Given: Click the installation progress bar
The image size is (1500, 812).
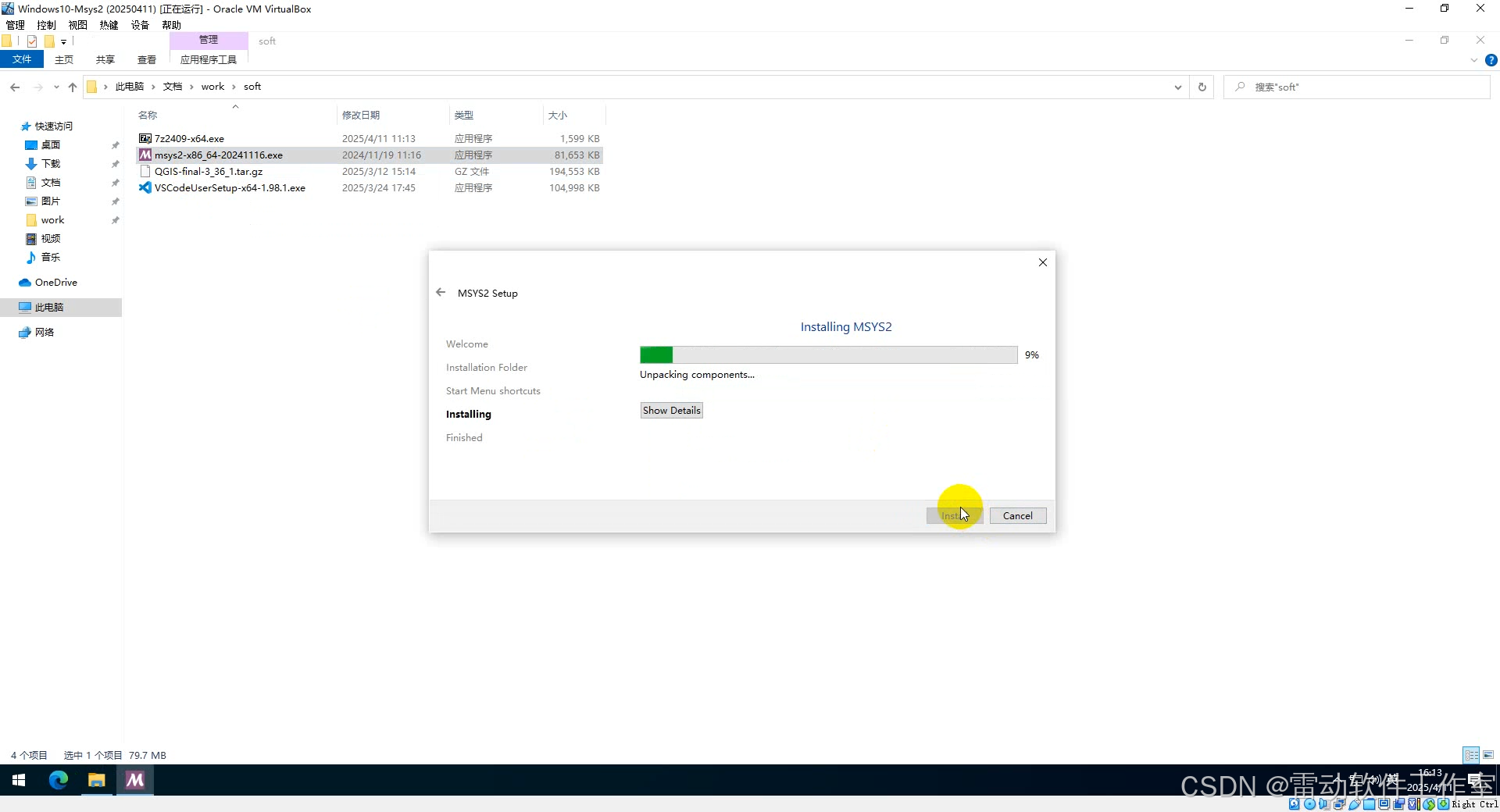Looking at the screenshot, I should click(x=828, y=355).
